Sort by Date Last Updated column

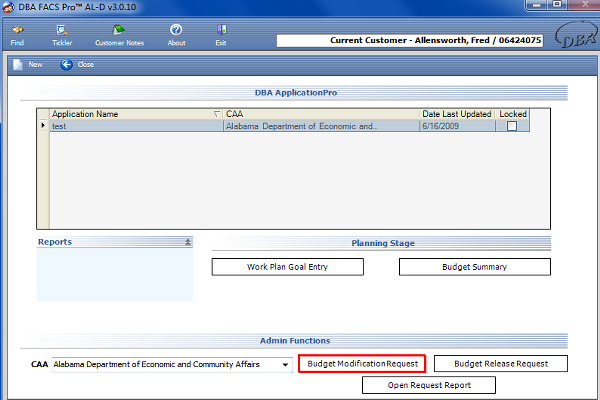[457, 114]
